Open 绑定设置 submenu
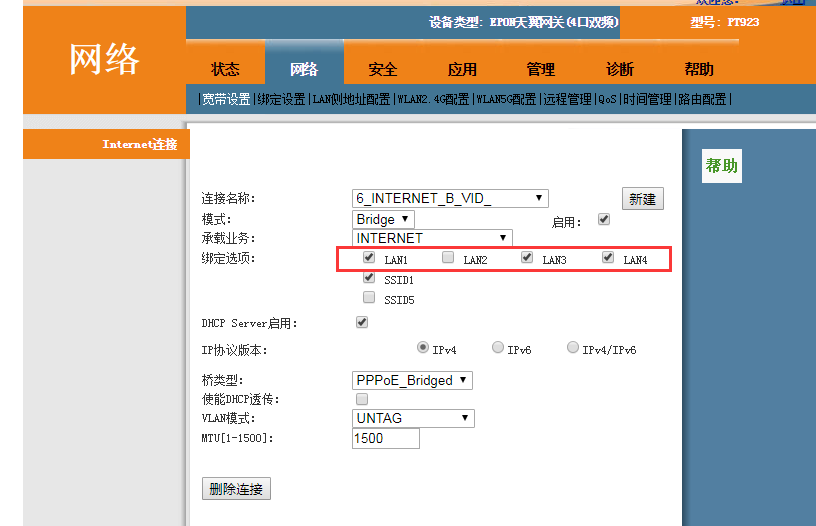This screenshot has width=816, height=526. (x=281, y=99)
